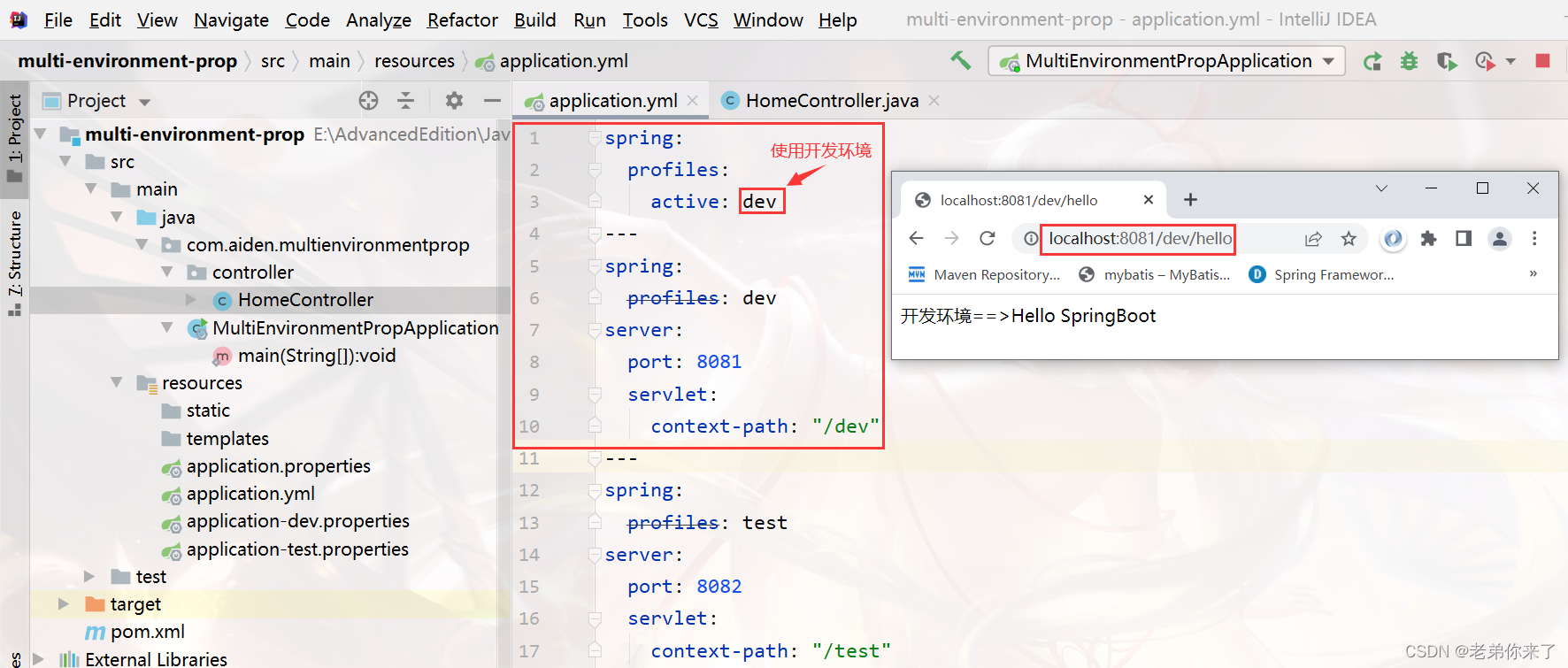
Task: Open the File menu
Action: [x=58, y=19]
